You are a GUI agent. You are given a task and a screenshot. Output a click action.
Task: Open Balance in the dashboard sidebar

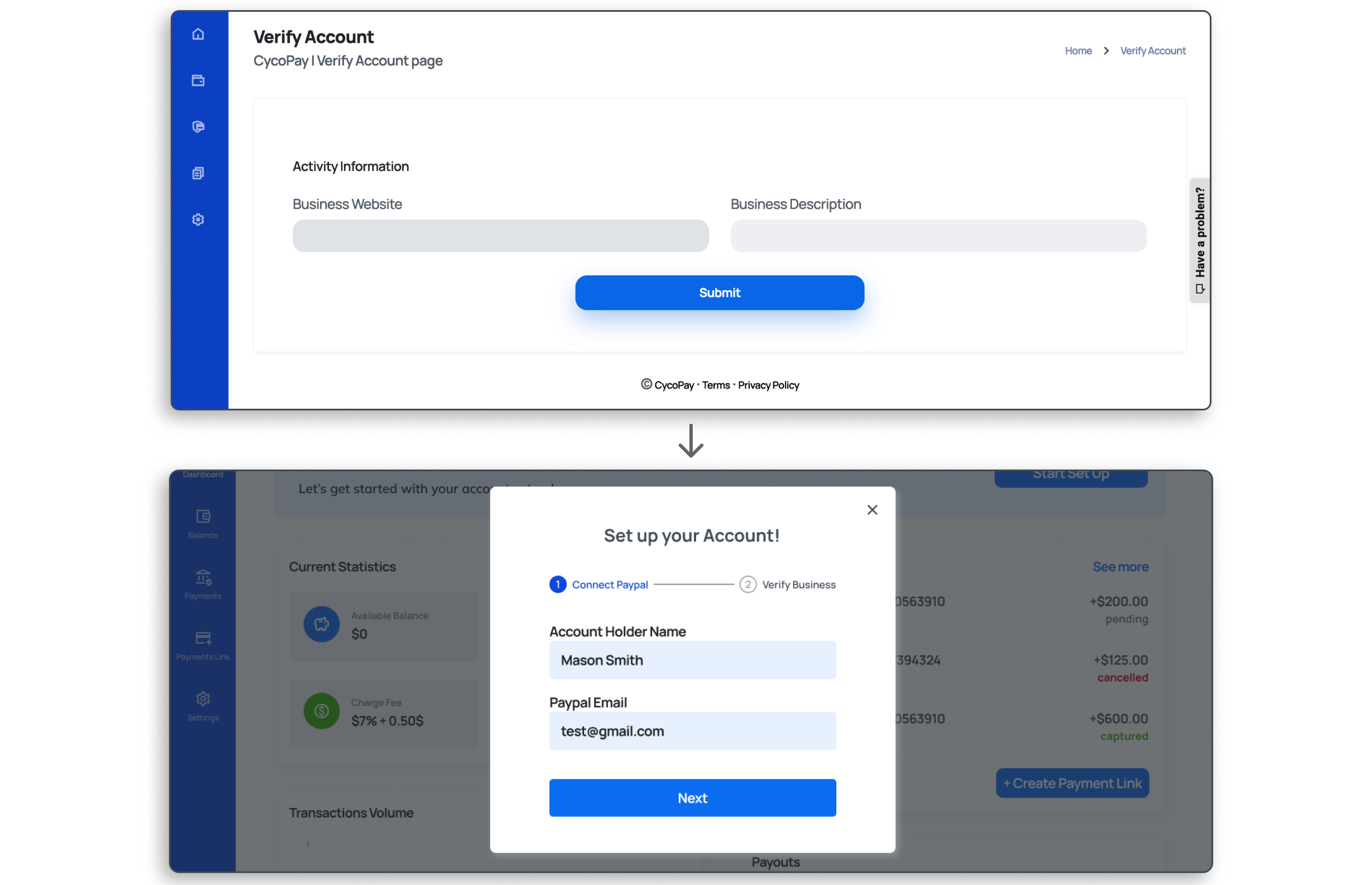[x=203, y=524]
